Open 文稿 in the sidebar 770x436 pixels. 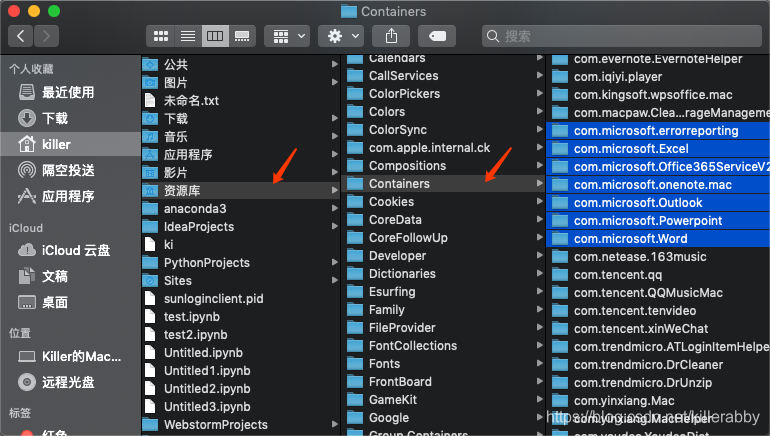click(x=70, y=276)
